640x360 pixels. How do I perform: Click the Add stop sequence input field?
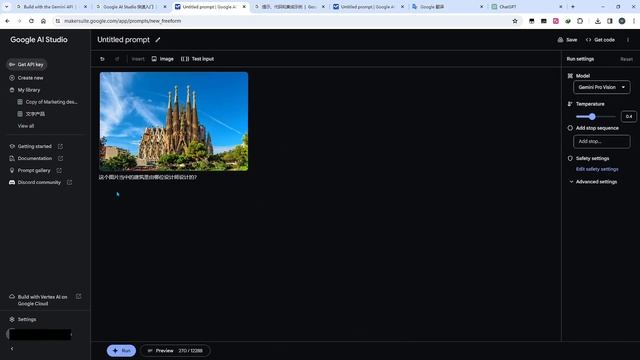point(602,142)
